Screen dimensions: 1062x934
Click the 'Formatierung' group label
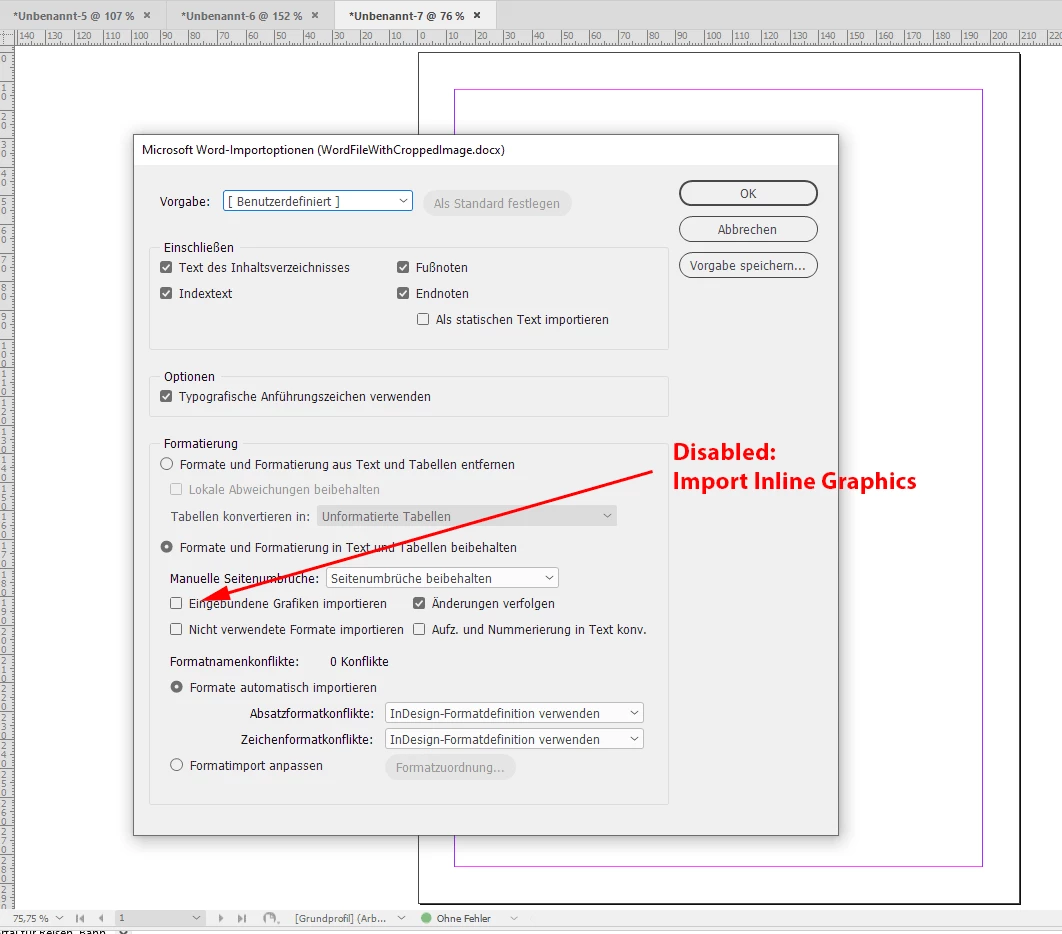pos(200,444)
